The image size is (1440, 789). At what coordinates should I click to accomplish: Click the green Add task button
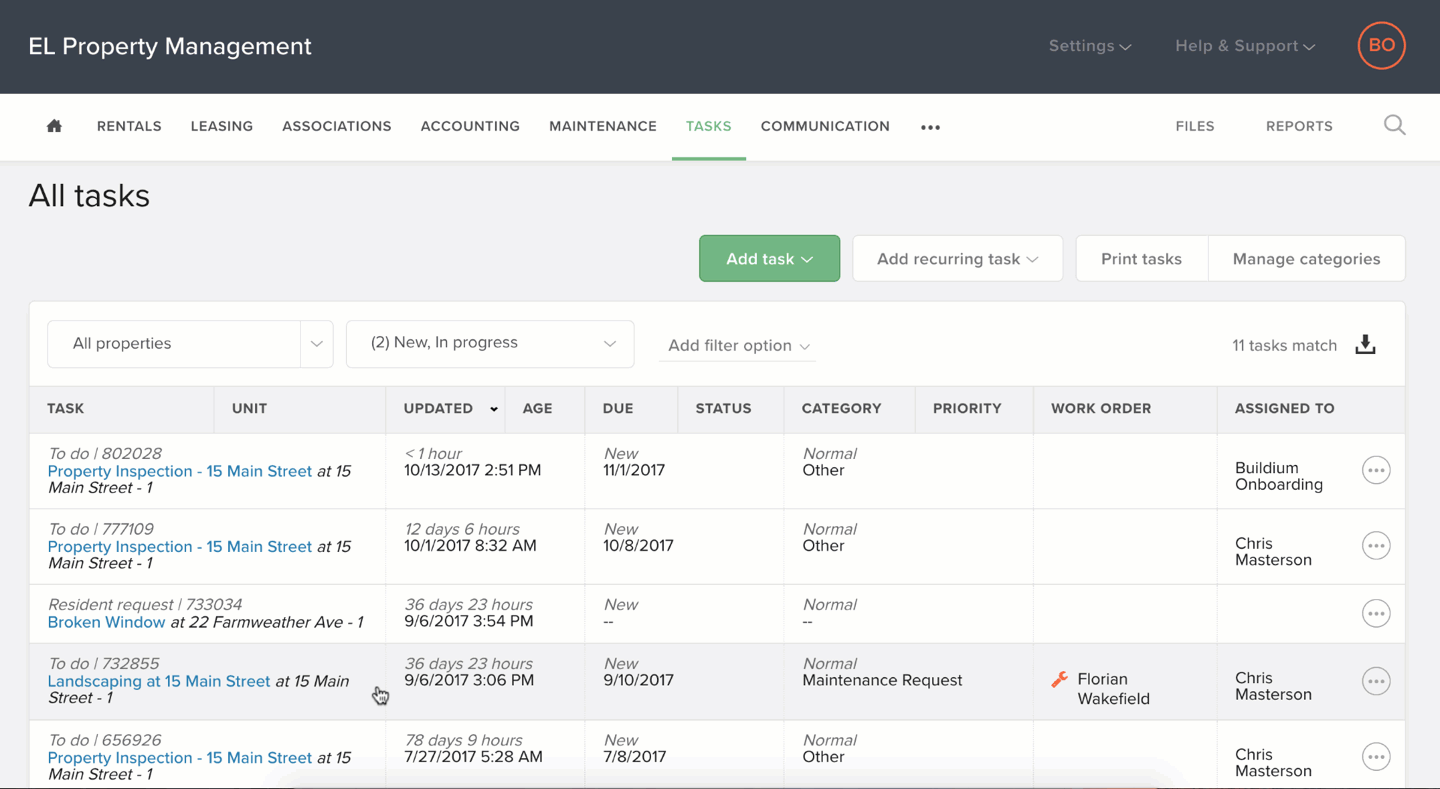coord(769,259)
